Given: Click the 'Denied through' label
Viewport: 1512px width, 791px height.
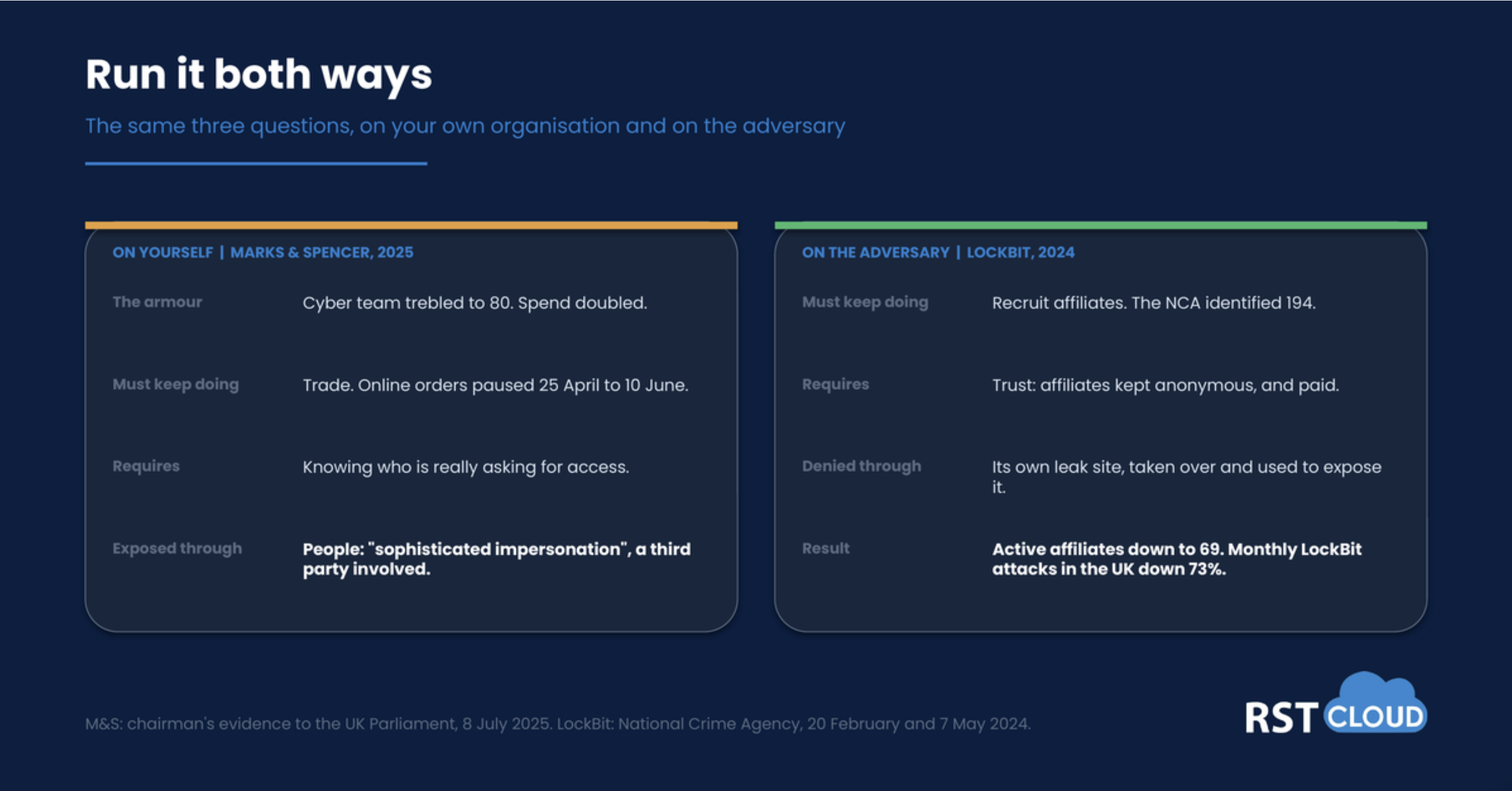Looking at the screenshot, I should [862, 466].
